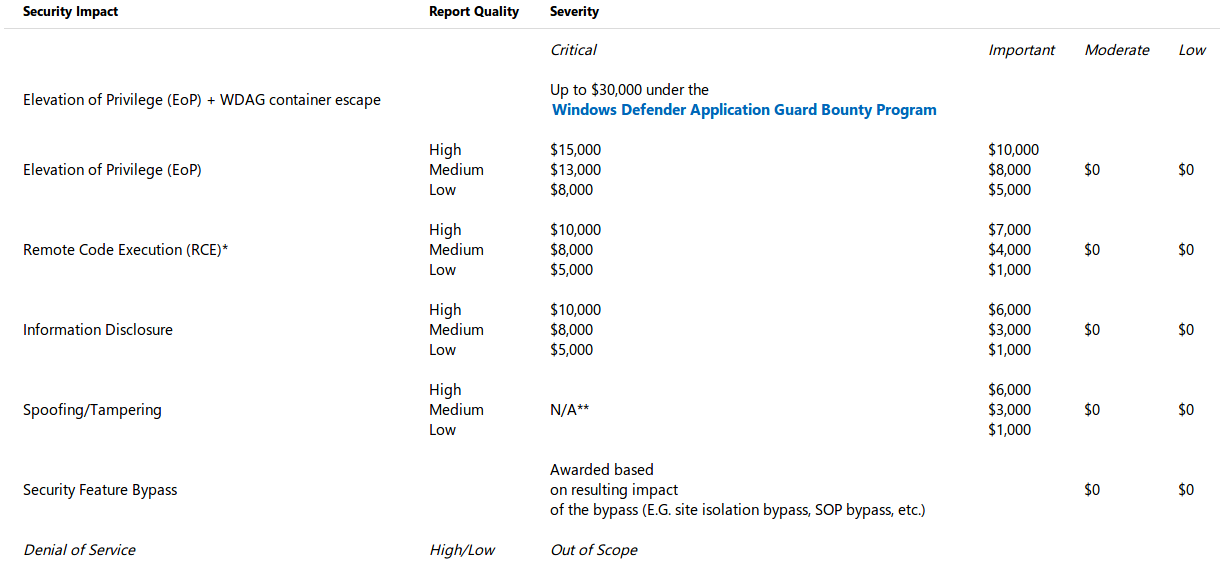
Task: Click the Security Impact column header
Action: click(70, 12)
